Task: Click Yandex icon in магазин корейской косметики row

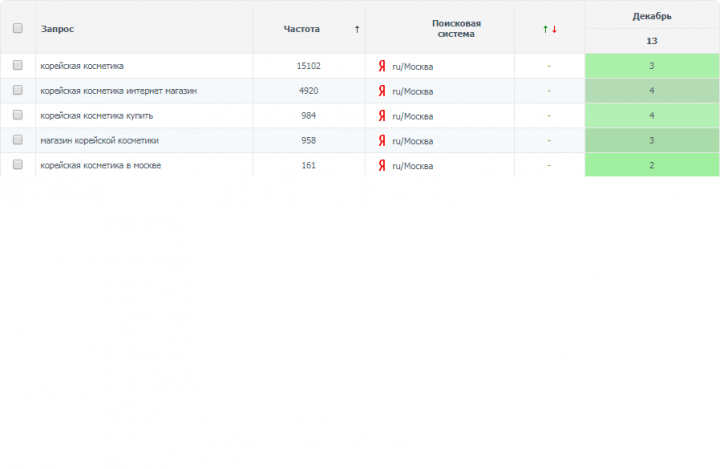Action: (382, 141)
